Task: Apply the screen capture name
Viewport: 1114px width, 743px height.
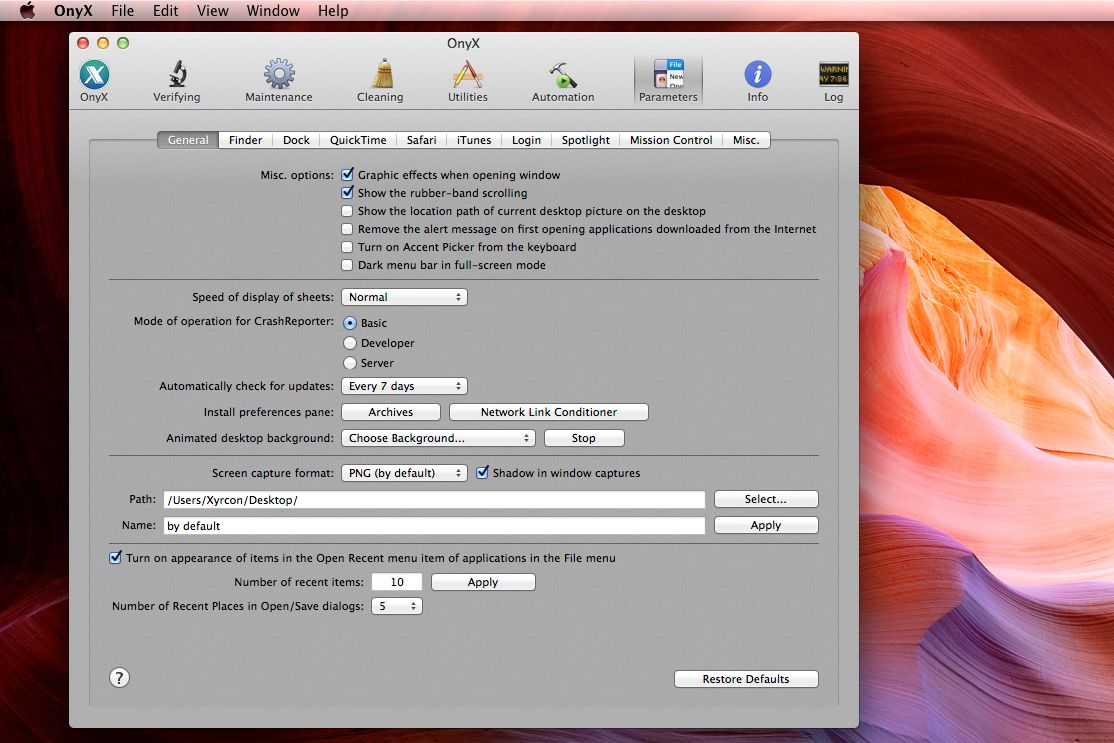Action: [x=766, y=525]
